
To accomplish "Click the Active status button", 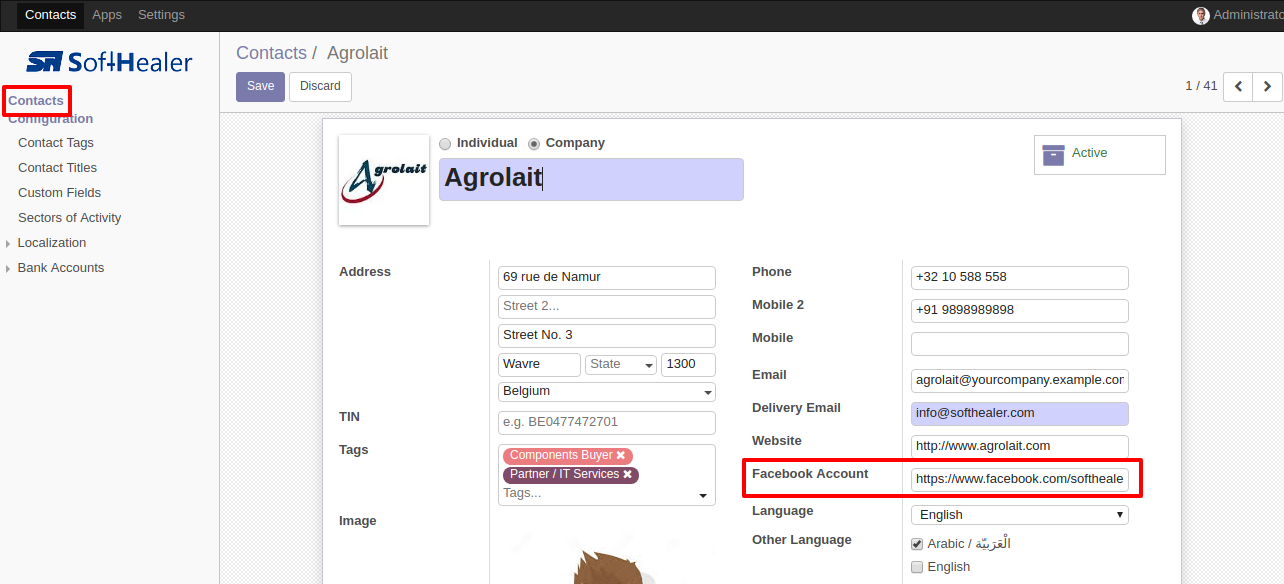I will [1100, 155].
